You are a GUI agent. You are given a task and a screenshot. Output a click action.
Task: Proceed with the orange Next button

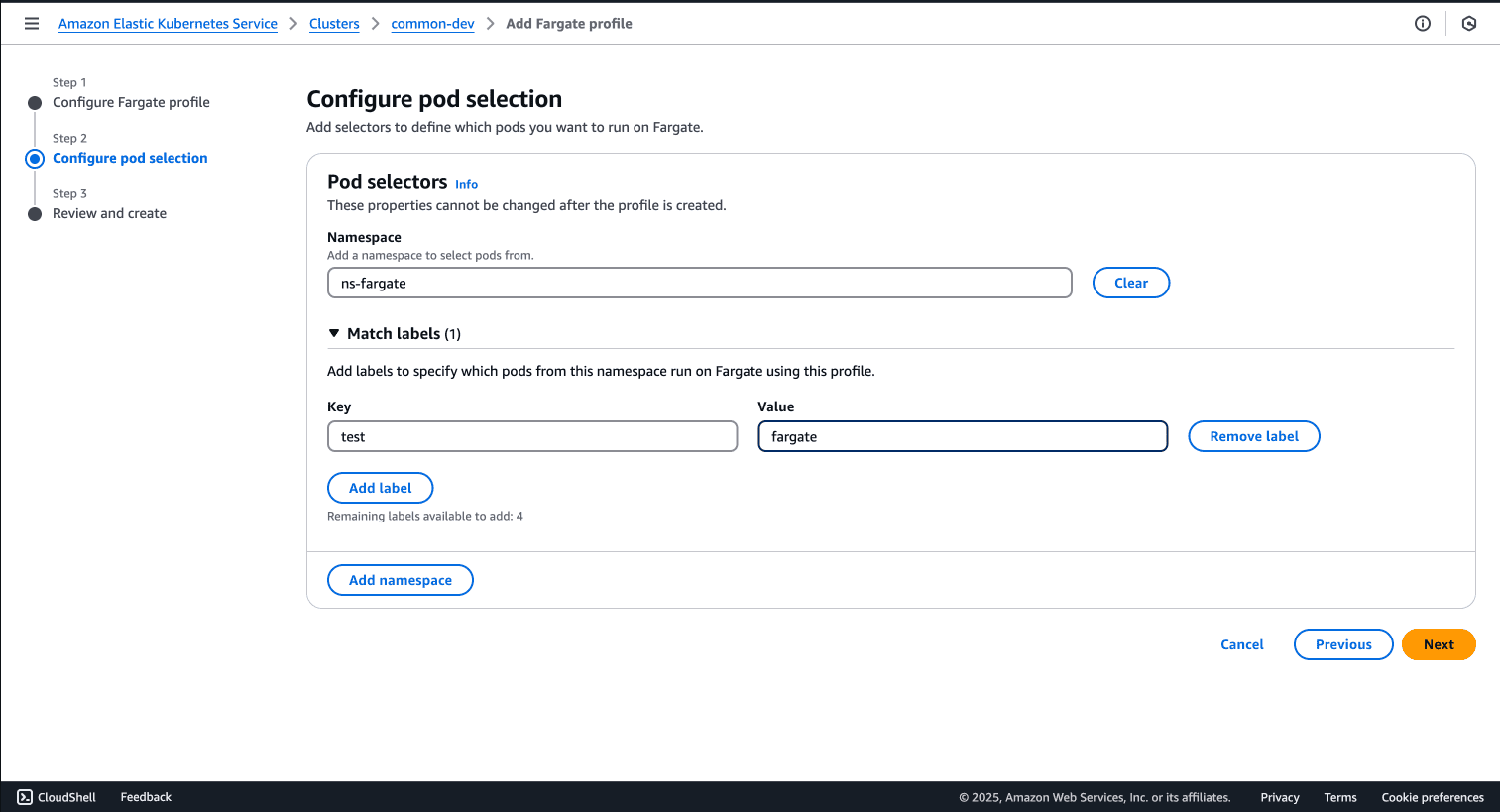[x=1438, y=644]
